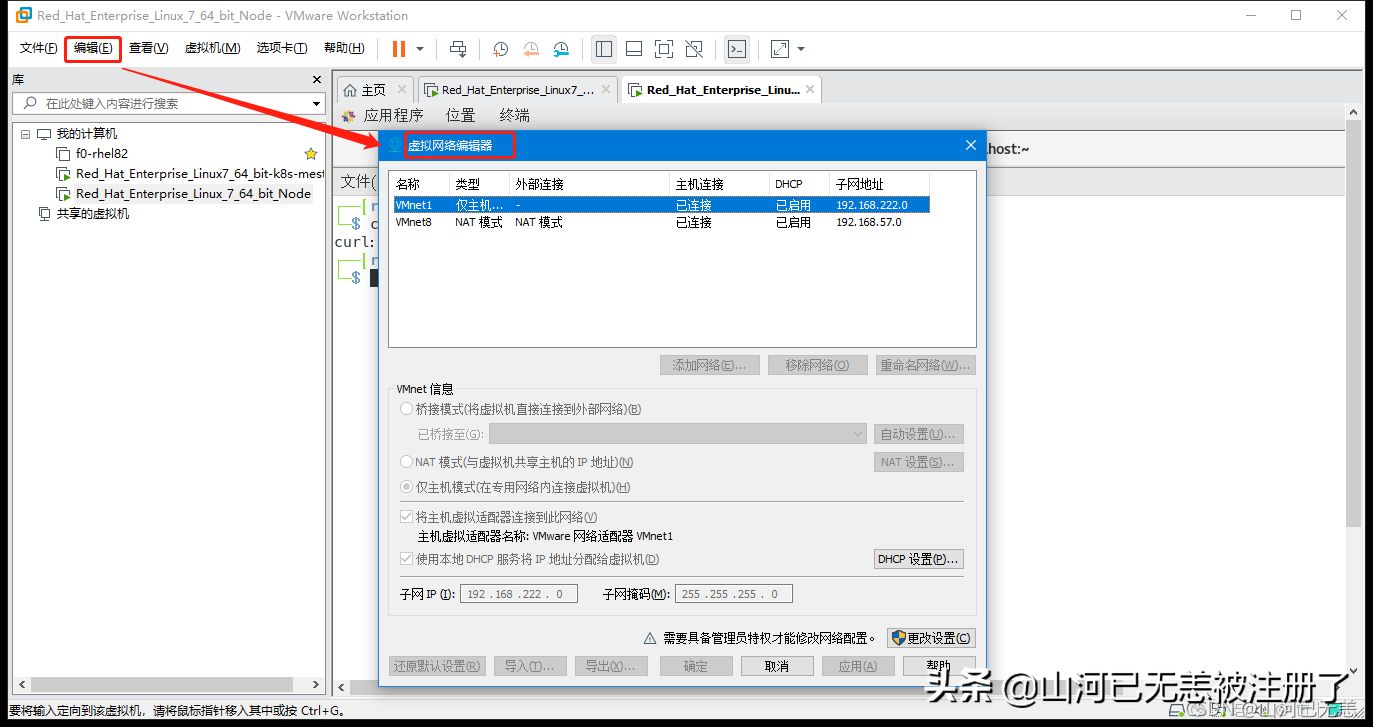Click the full screen mode icon
The image size is (1373, 727).
tap(664, 48)
